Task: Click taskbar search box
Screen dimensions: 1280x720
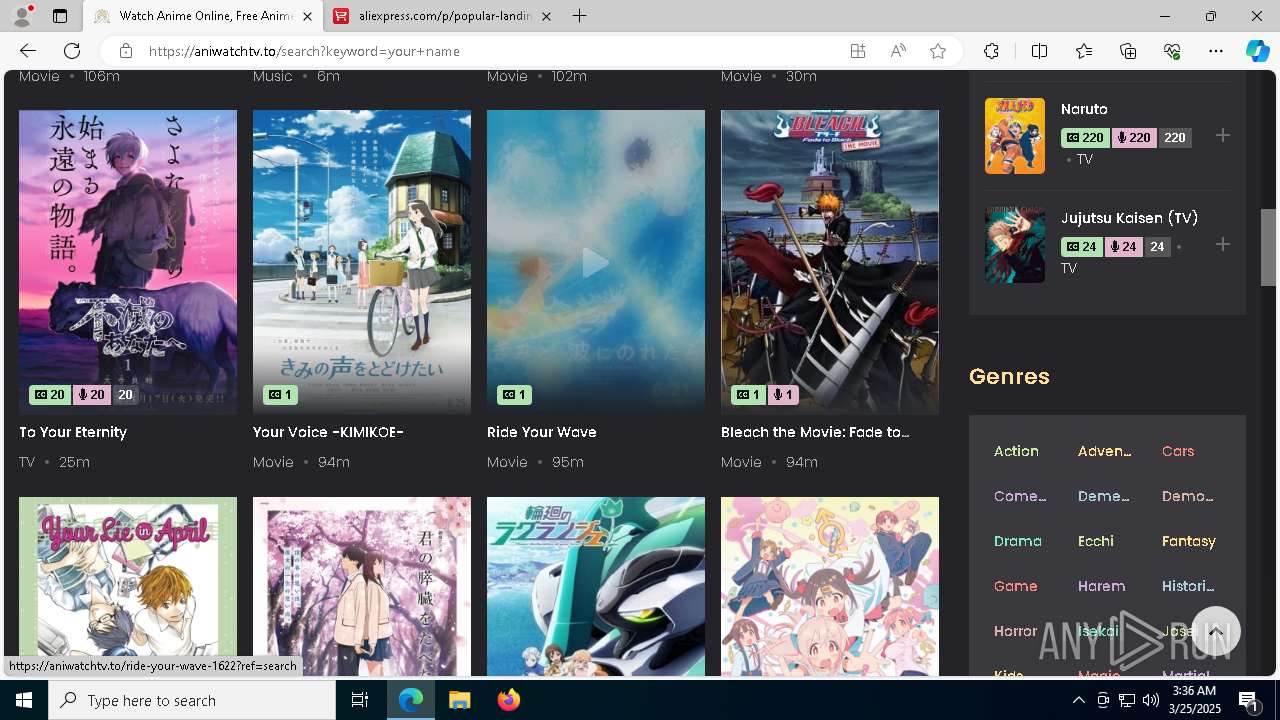Action: point(192,700)
